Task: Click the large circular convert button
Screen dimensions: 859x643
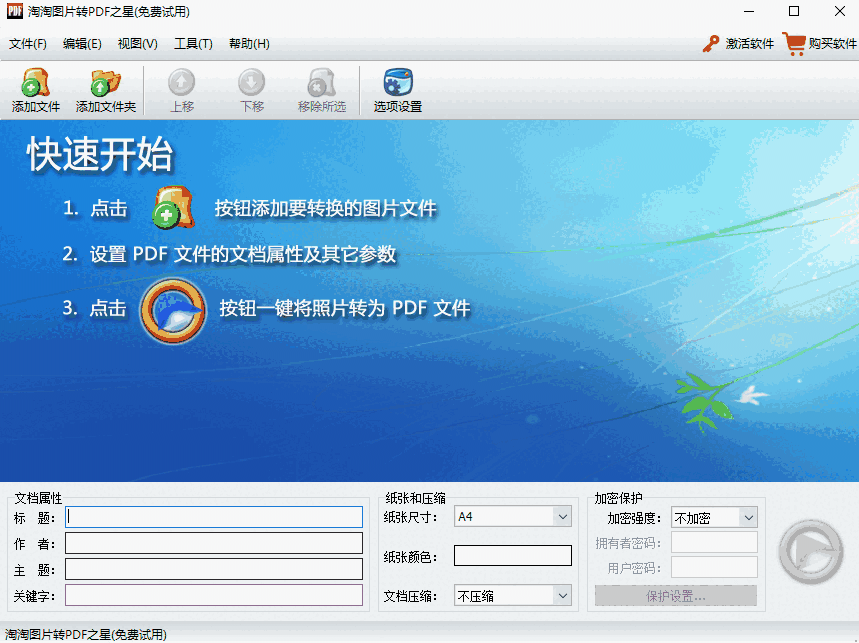Action: coord(810,551)
